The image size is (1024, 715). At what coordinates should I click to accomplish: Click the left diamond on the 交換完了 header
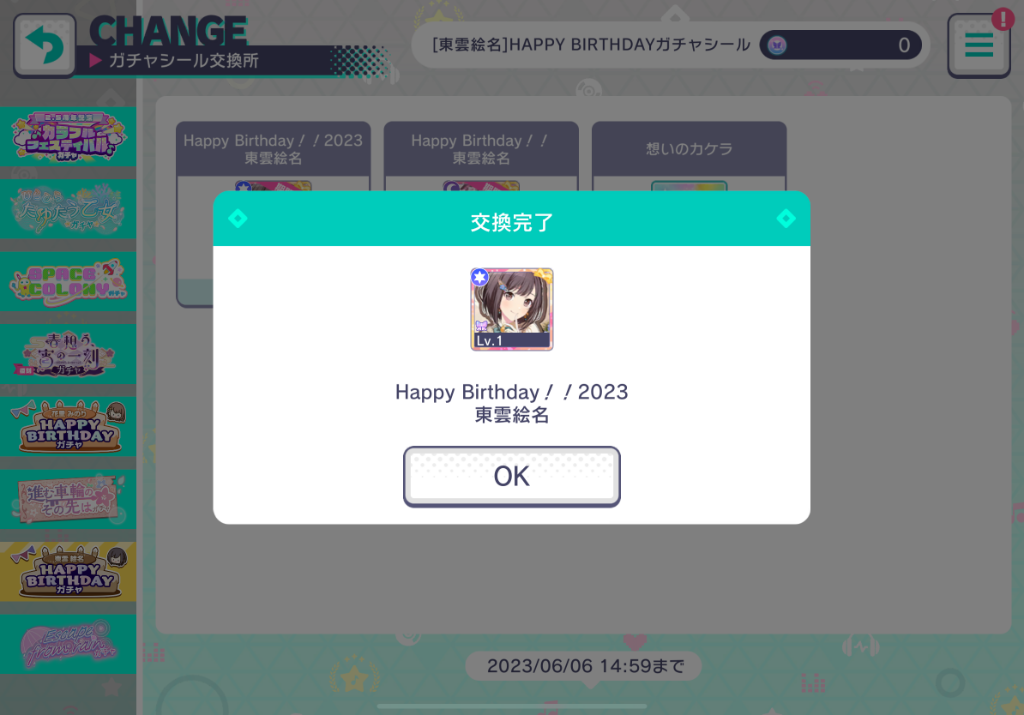click(x=238, y=218)
